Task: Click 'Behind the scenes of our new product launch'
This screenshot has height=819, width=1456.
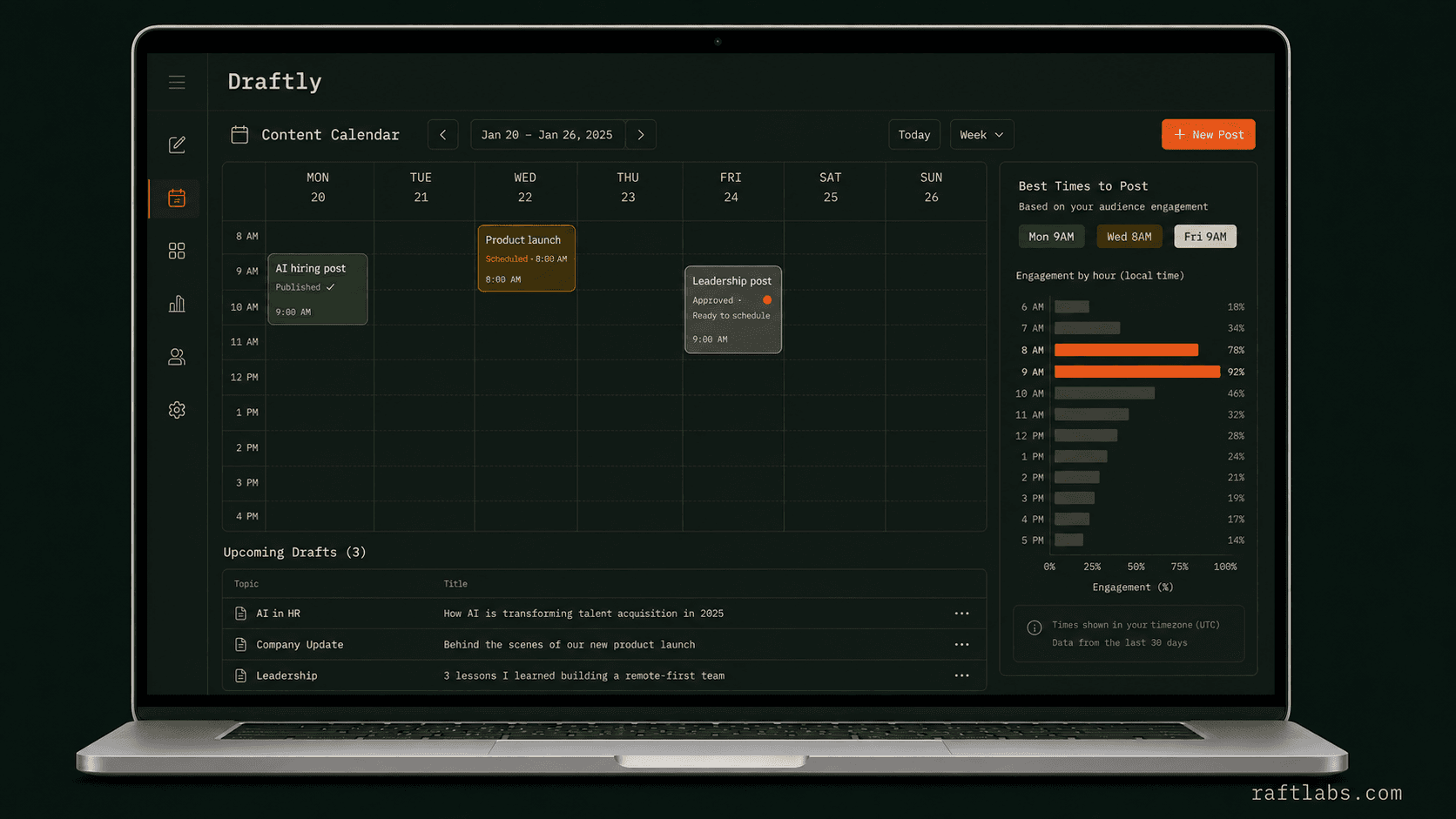Action: (570, 645)
